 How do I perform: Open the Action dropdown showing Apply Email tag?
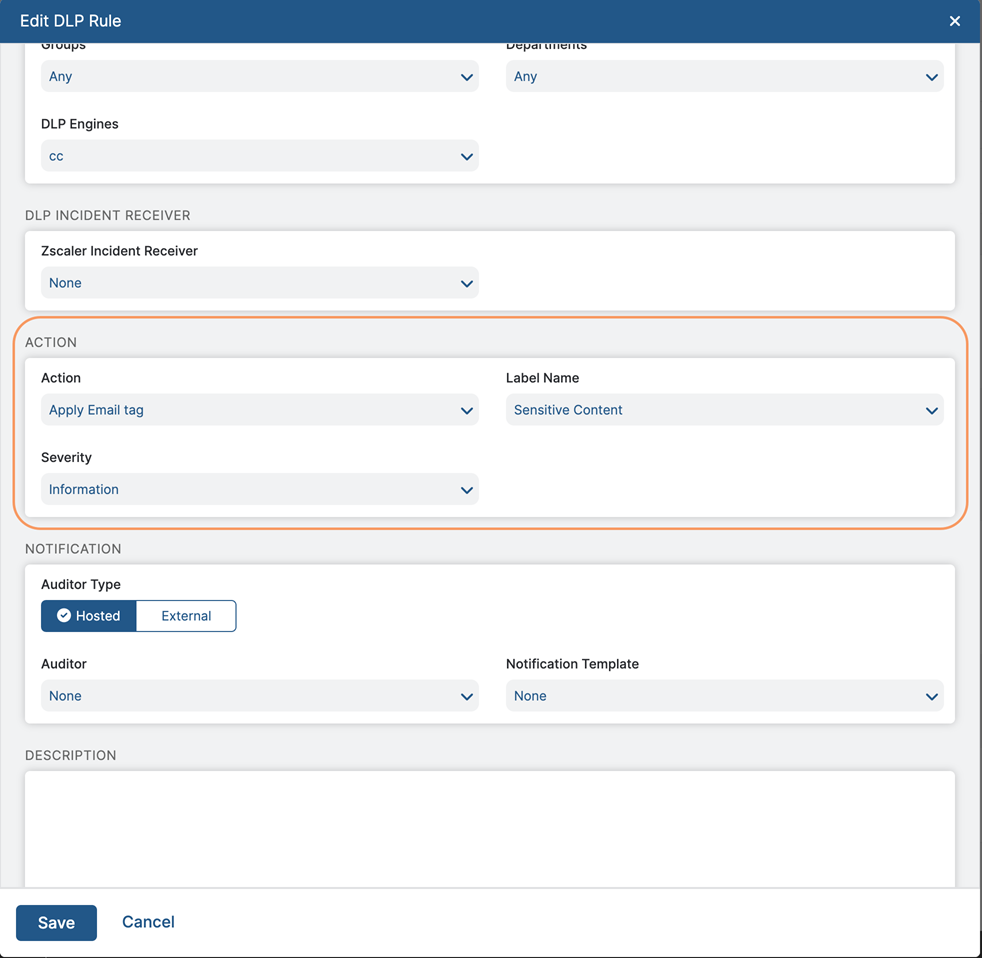[260, 410]
